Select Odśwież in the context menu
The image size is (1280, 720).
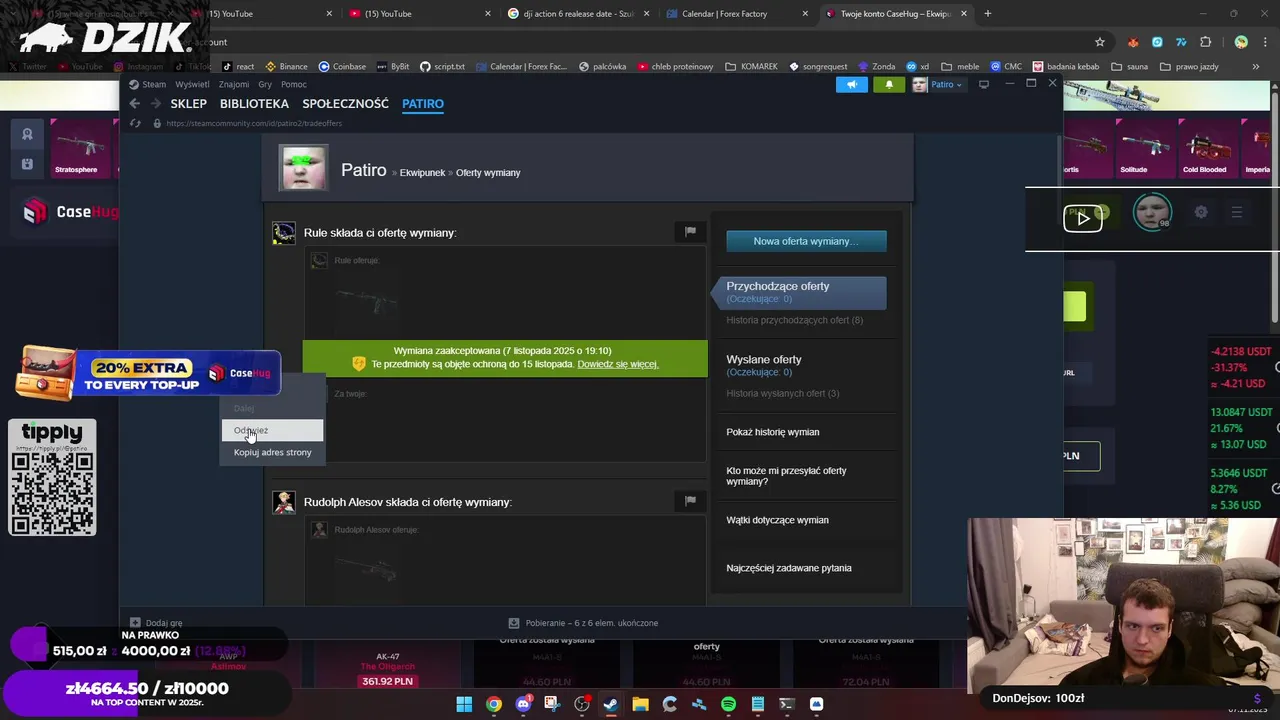[x=272, y=430]
